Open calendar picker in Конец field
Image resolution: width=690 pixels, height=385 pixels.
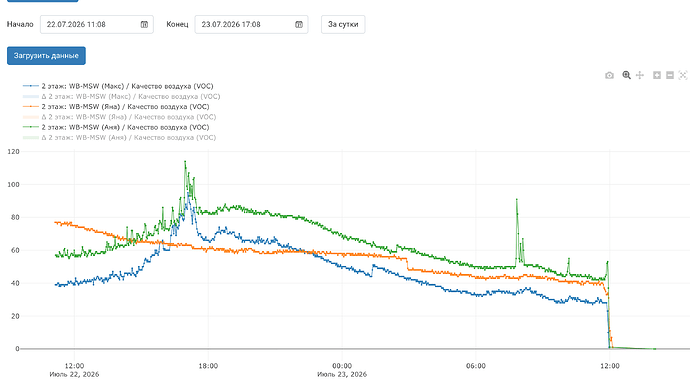(x=299, y=25)
